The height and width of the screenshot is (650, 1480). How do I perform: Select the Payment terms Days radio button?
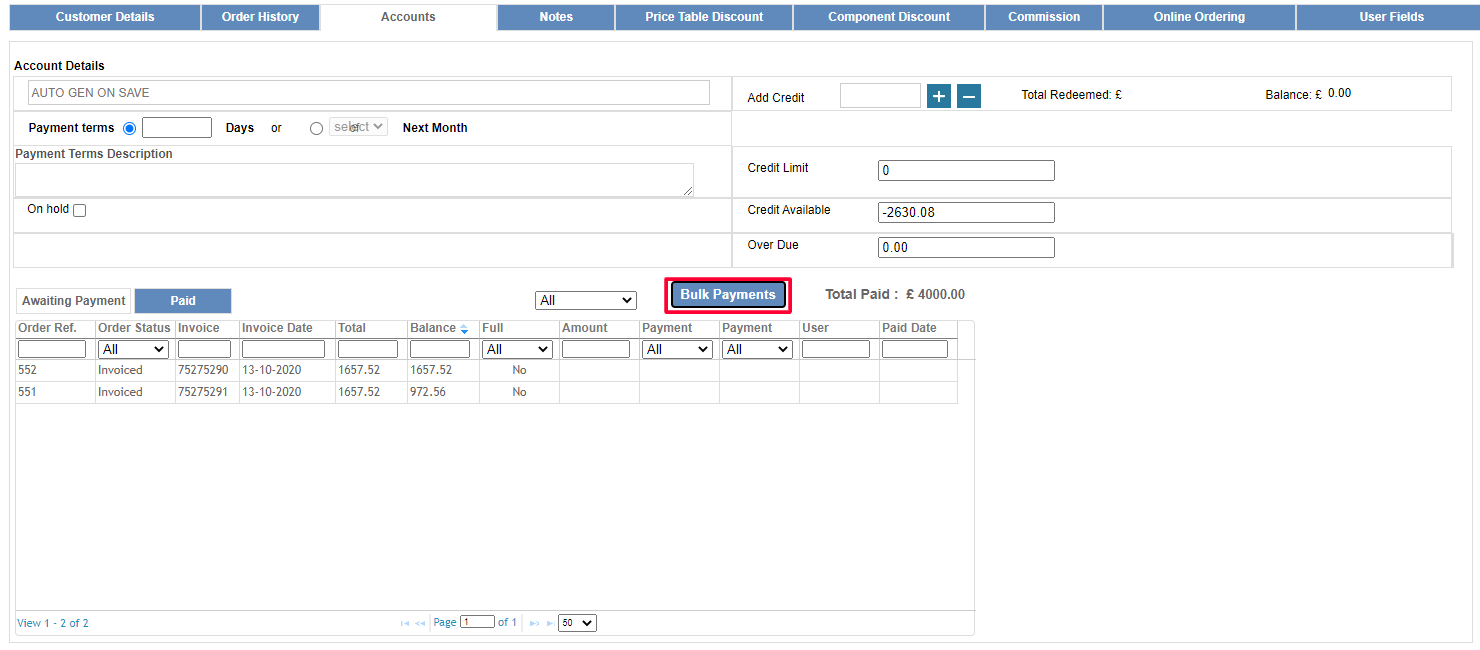click(x=129, y=128)
